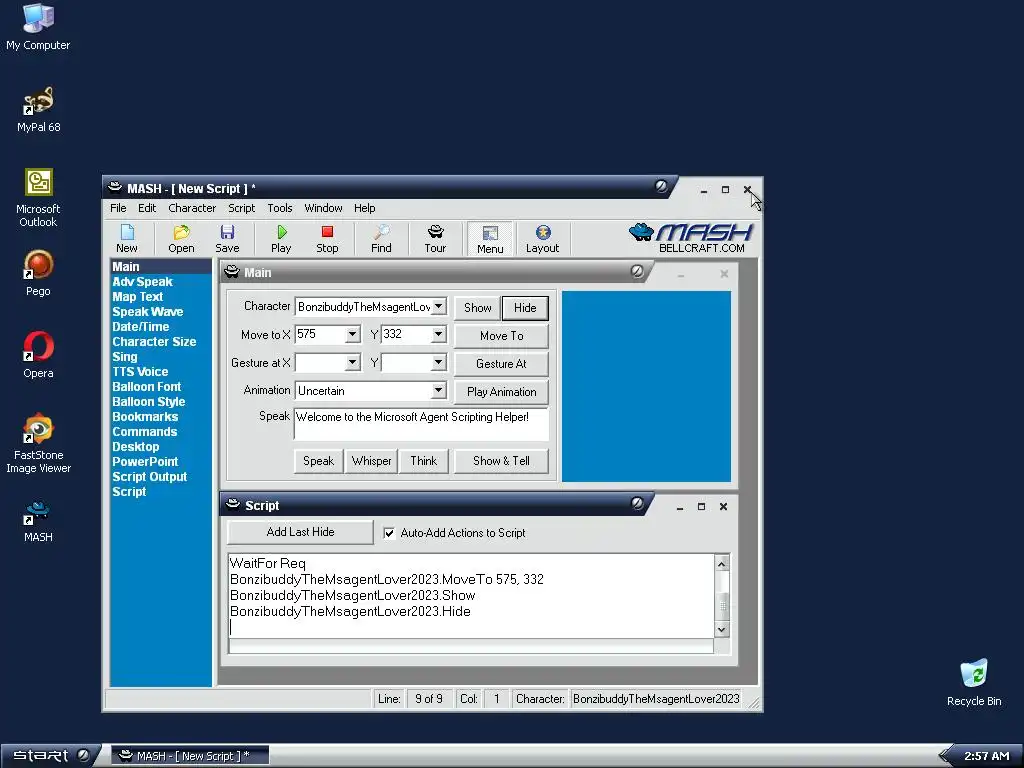Click into the Speak text field
This screenshot has width=1024, height=768.
point(421,423)
